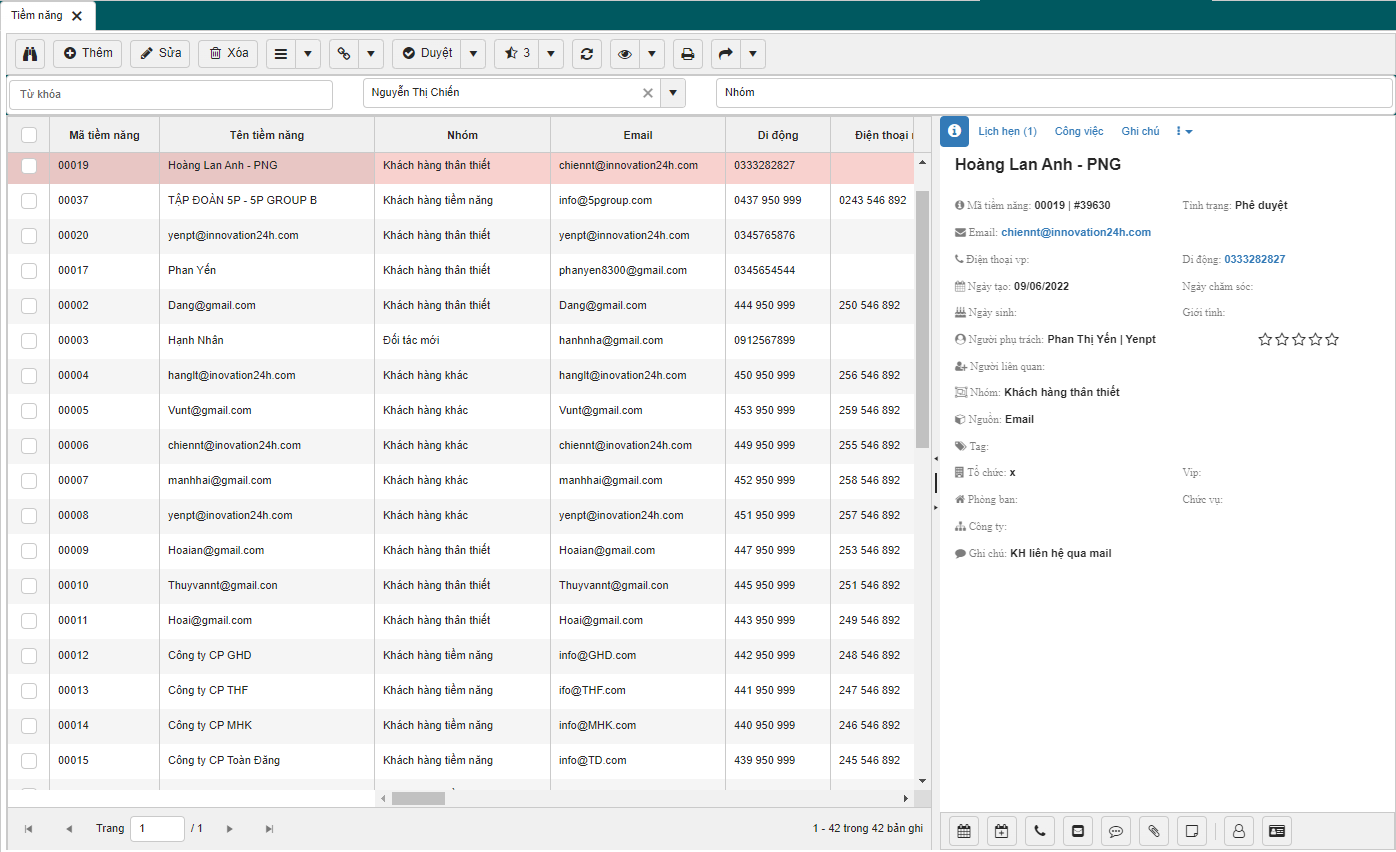
Task: Click the add-appointment calendar plus icon
Action: click(x=1002, y=830)
